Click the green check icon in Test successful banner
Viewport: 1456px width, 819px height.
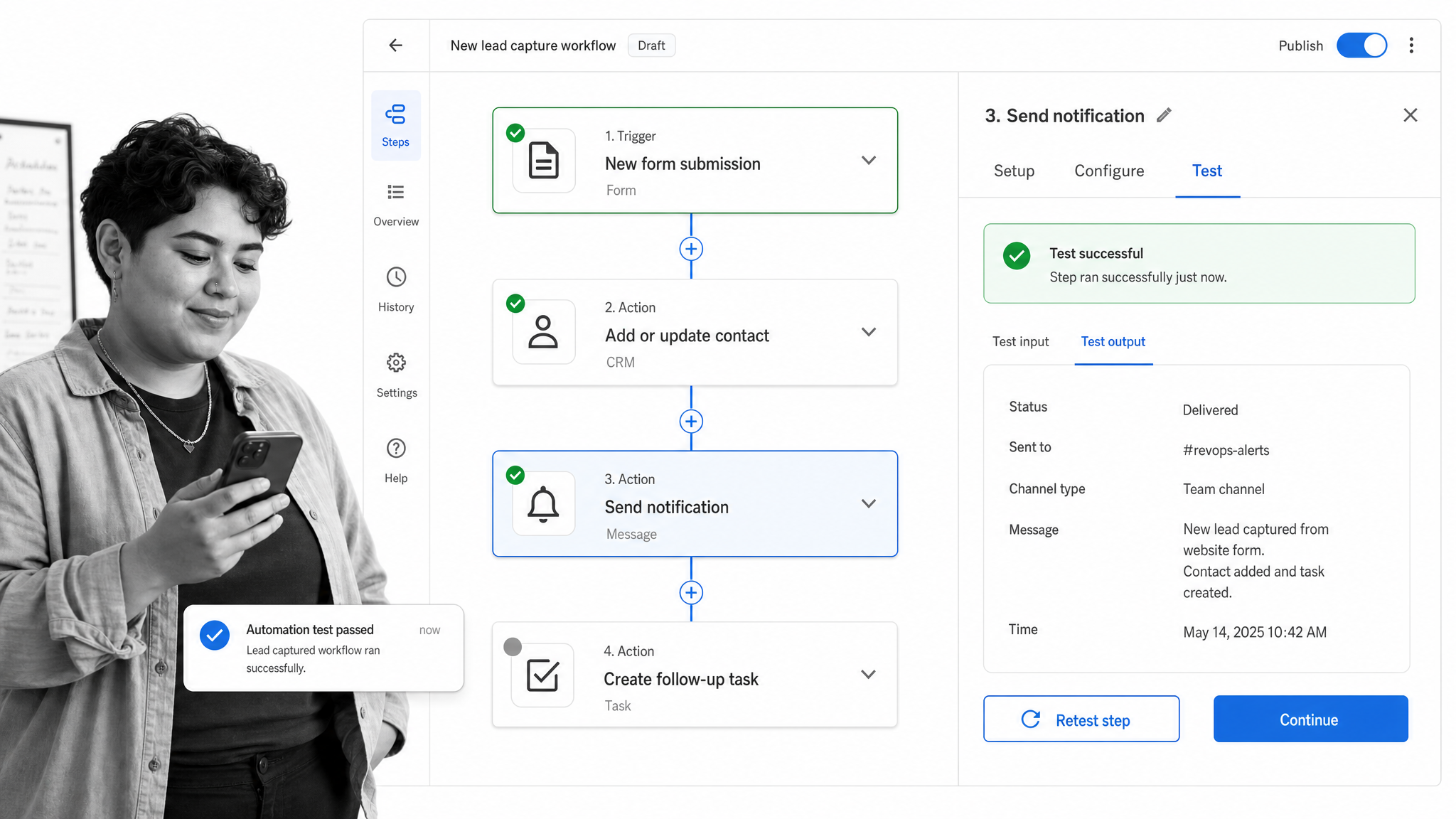pyautogui.click(x=1017, y=256)
